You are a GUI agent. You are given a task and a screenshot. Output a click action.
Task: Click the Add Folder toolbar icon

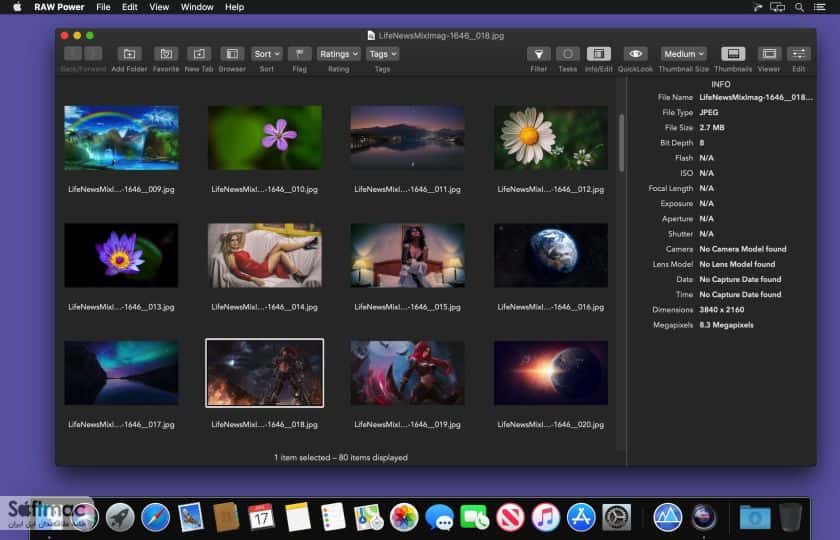point(129,54)
